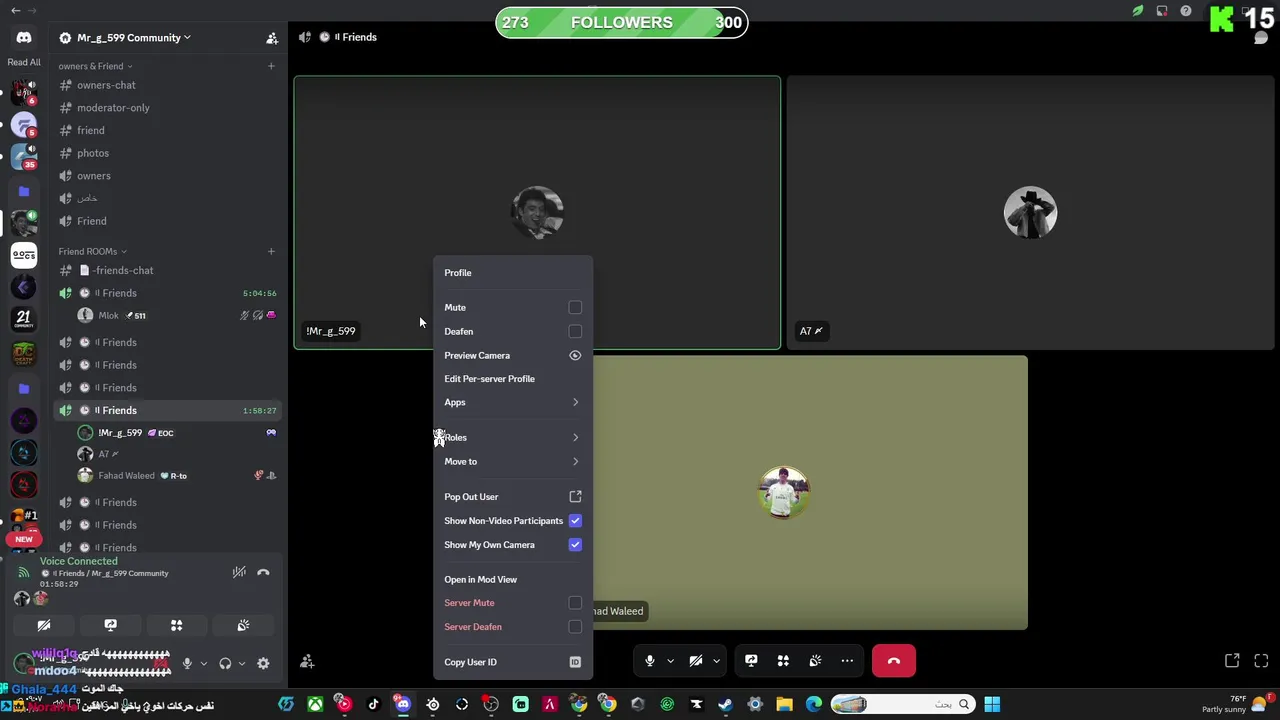Open Steam from the taskbar
The width and height of the screenshot is (1280, 720).
click(x=725, y=704)
